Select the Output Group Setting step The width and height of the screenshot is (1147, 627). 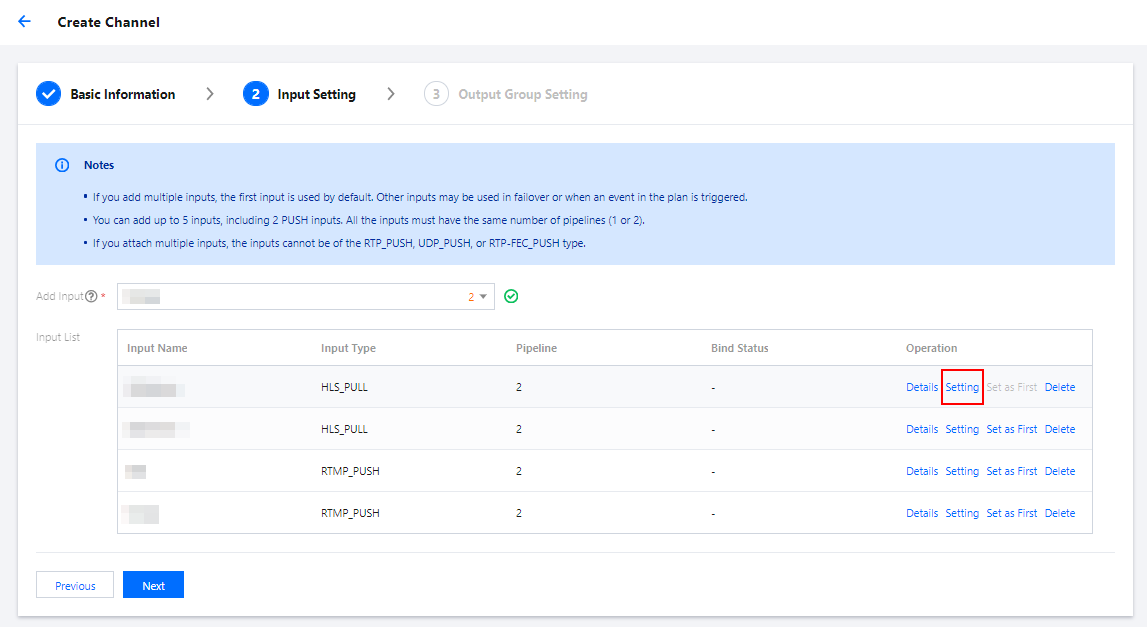(x=522, y=94)
